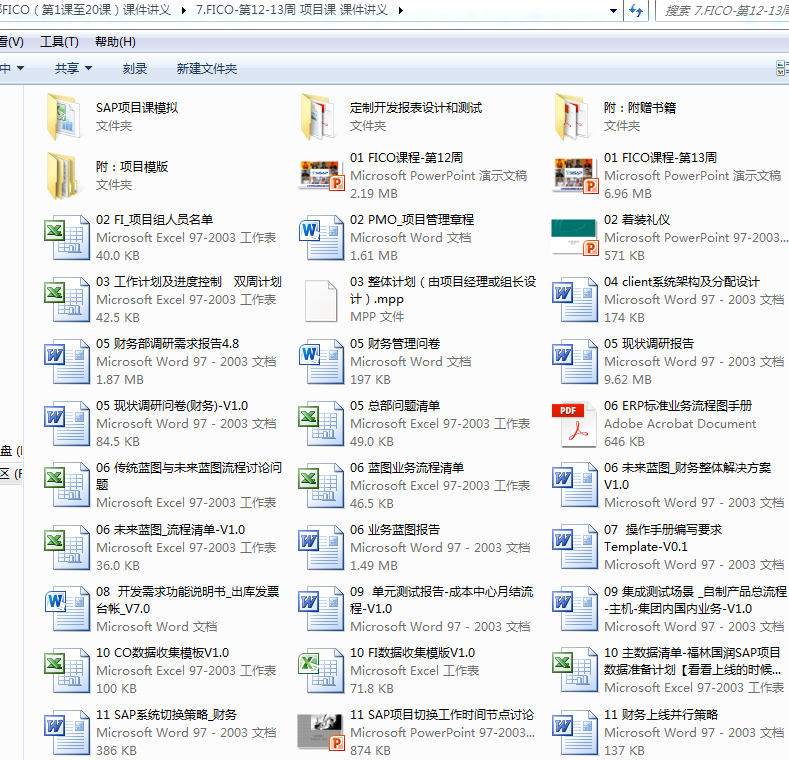Select Word icon for 02 PMO_项目管理章程
The height and width of the screenshot is (760, 789).
coord(321,238)
